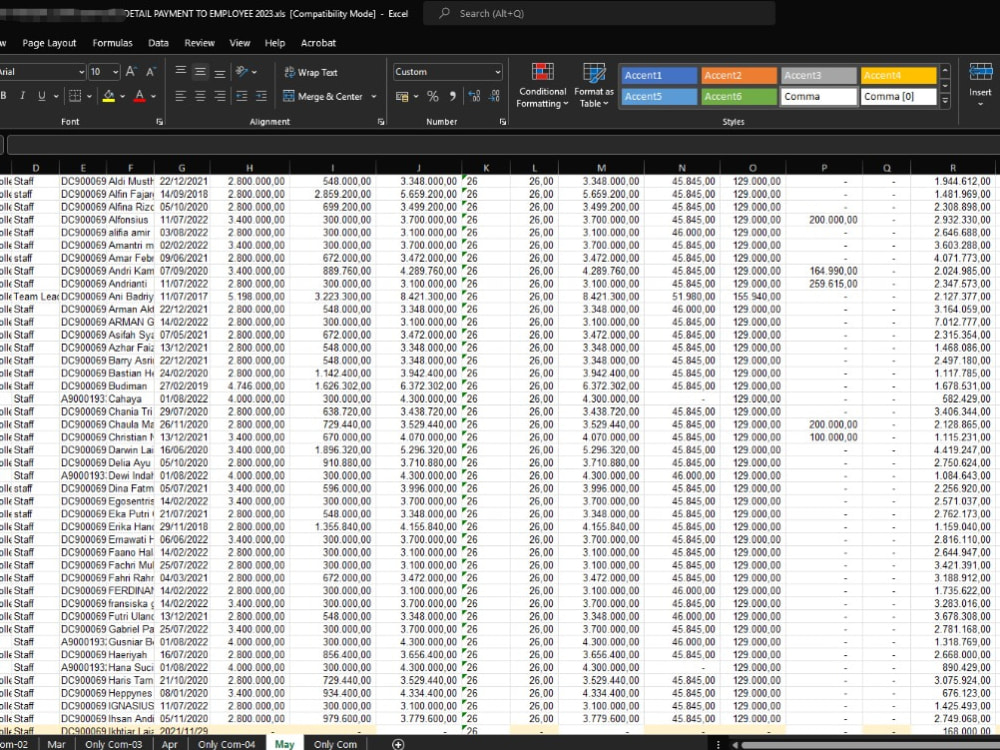
Task: Click into the formula bar
Action: pyautogui.click(x=503, y=145)
